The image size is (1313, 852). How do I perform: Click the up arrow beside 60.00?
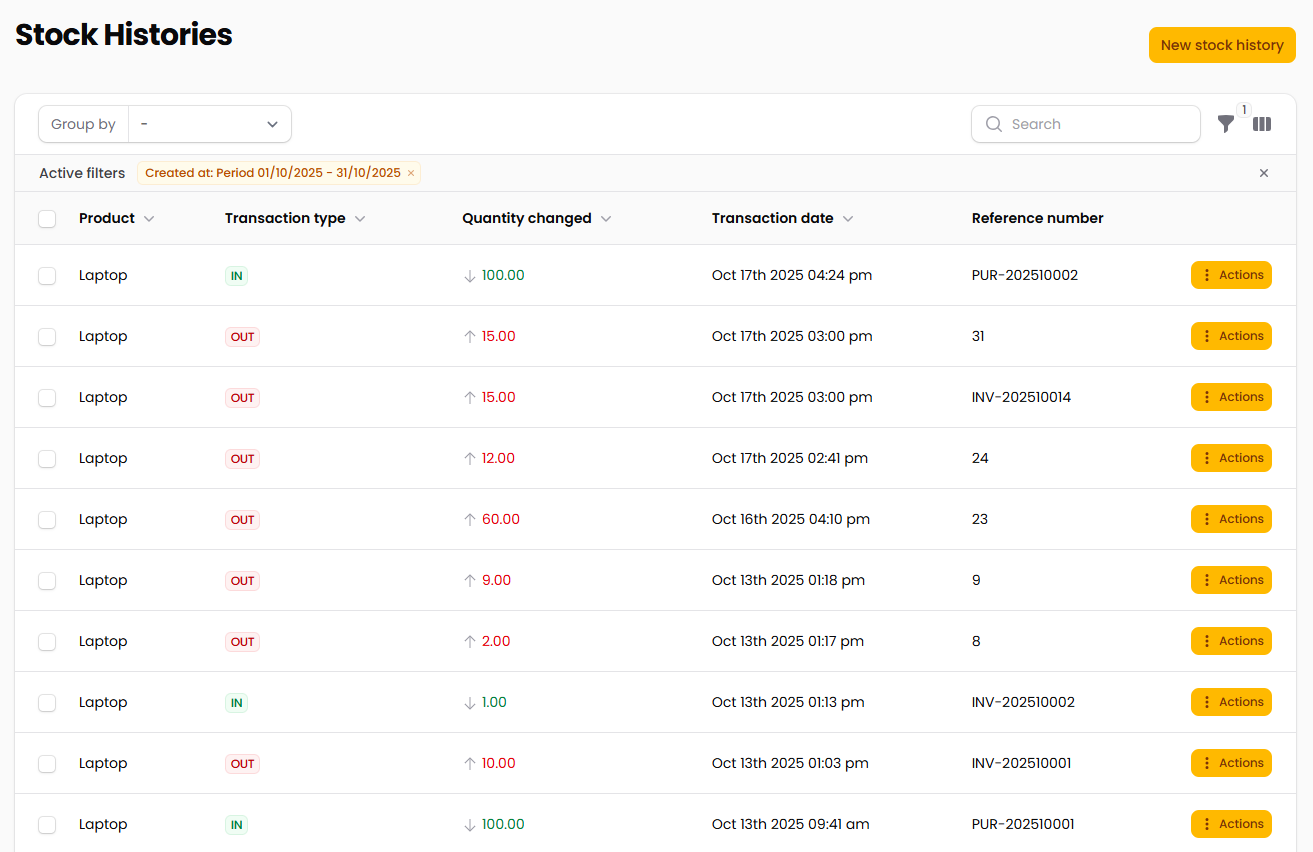[x=470, y=520]
